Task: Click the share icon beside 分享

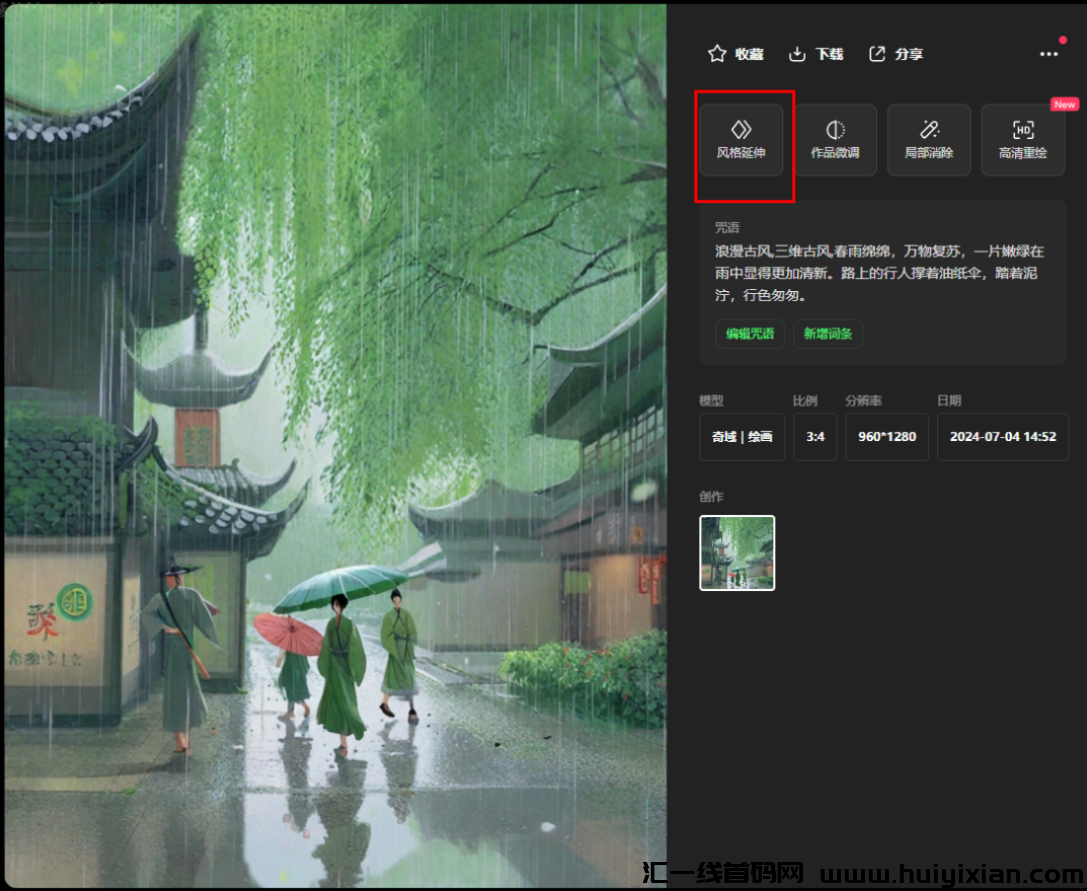Action: [877, 54]
